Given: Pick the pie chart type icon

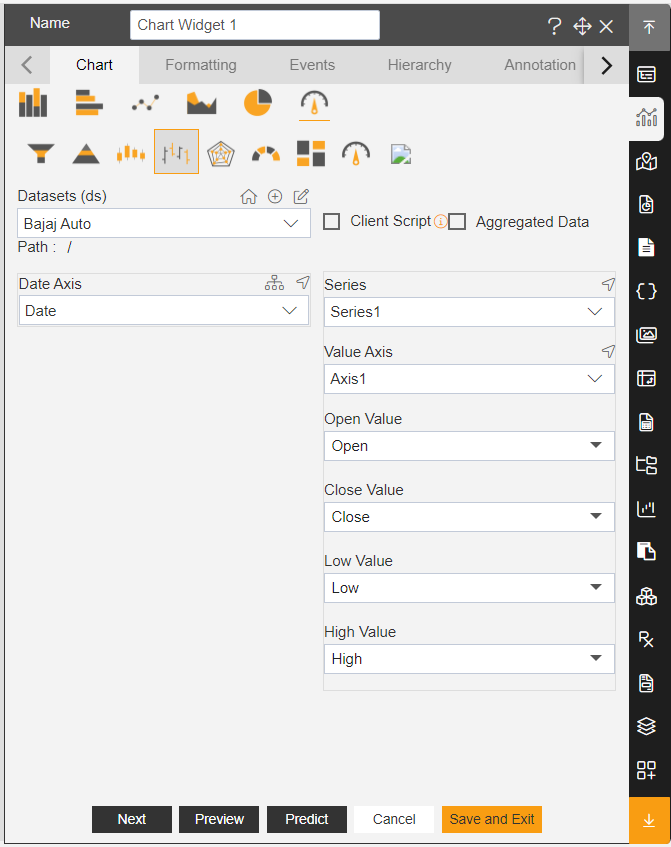Looking at the screenshot, I should pos(258,103).
